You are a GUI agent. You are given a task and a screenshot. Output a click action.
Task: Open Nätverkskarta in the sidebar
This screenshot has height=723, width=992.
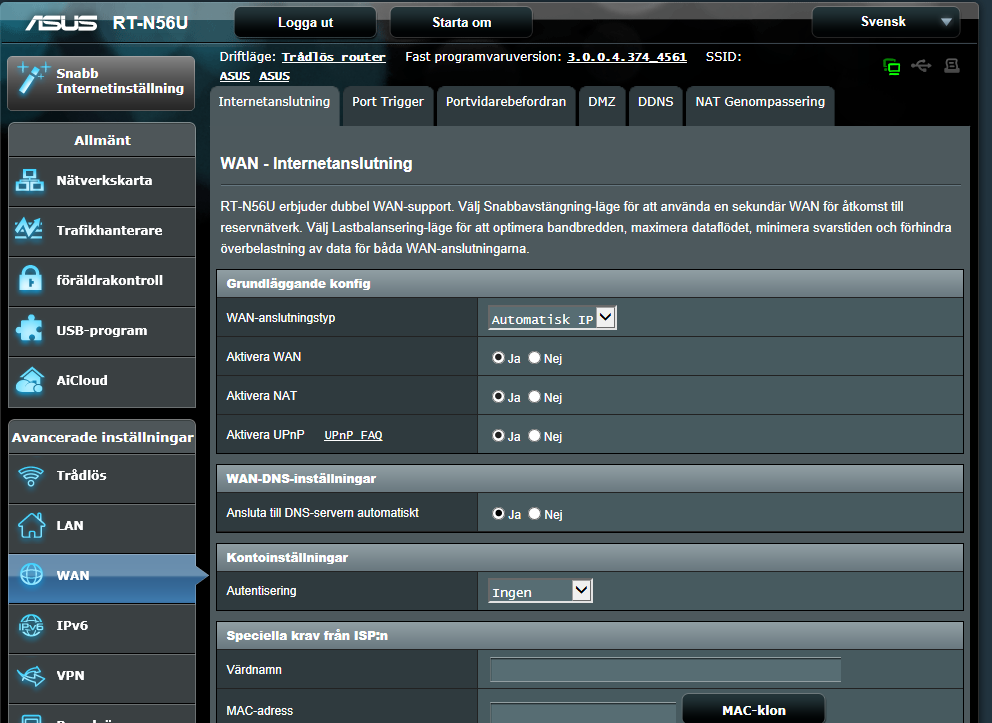(x=102, y=181)
